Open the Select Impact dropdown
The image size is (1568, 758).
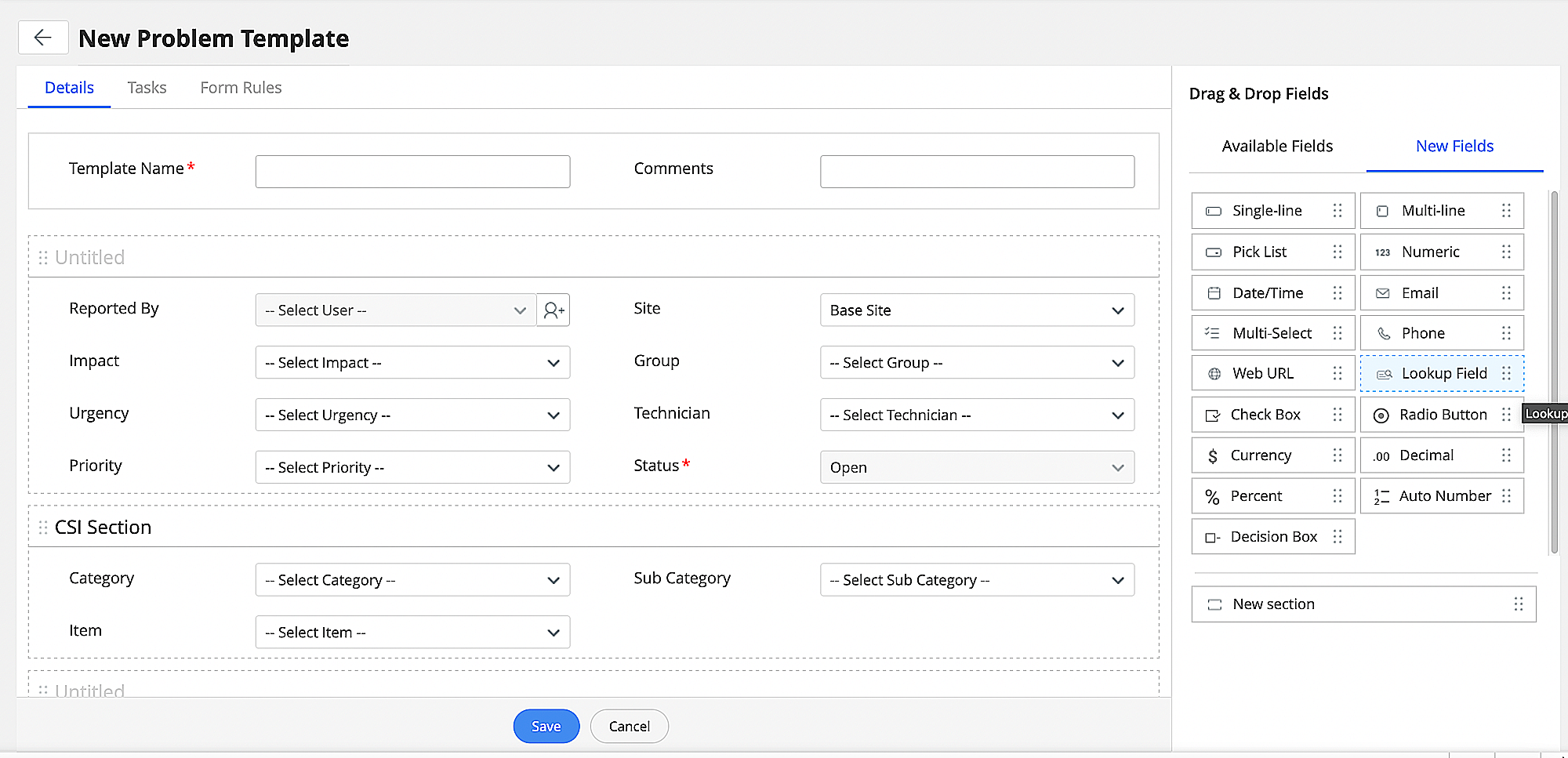[412, 363]
